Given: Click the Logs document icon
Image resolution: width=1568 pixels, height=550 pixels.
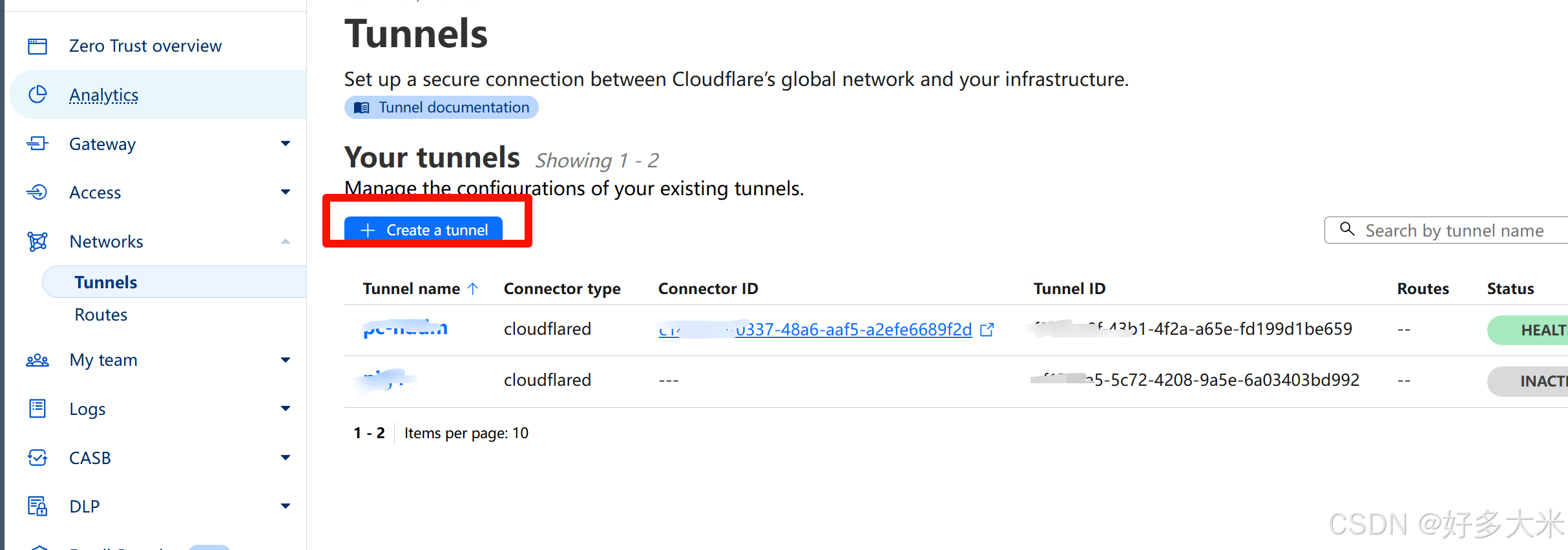Looking at the screenshot, I should [37, 408].
